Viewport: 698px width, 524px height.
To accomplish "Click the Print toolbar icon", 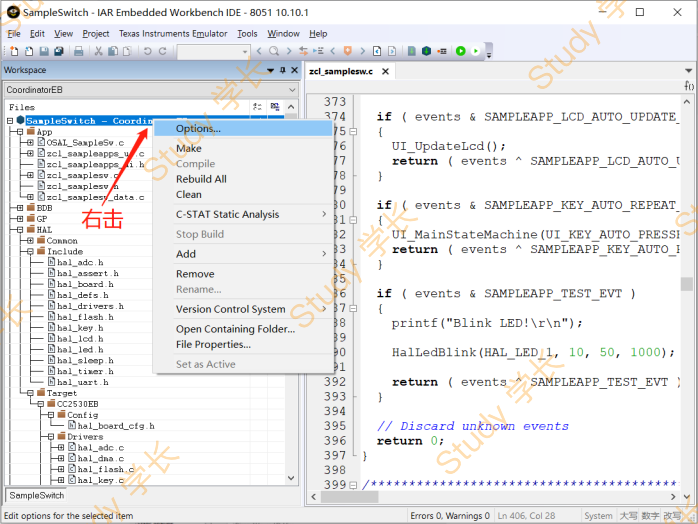I will point(79,51).
